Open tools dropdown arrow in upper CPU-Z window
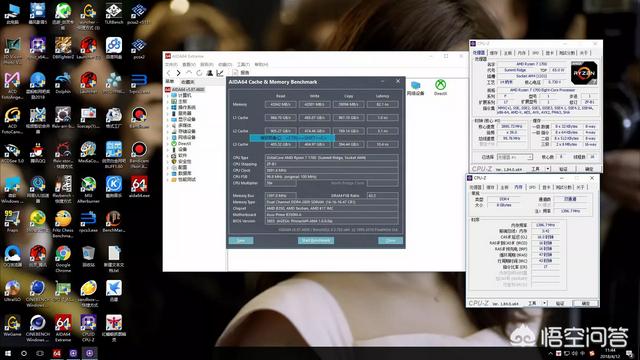Viewport: 640px width, 360px height. tap(548, 169)
